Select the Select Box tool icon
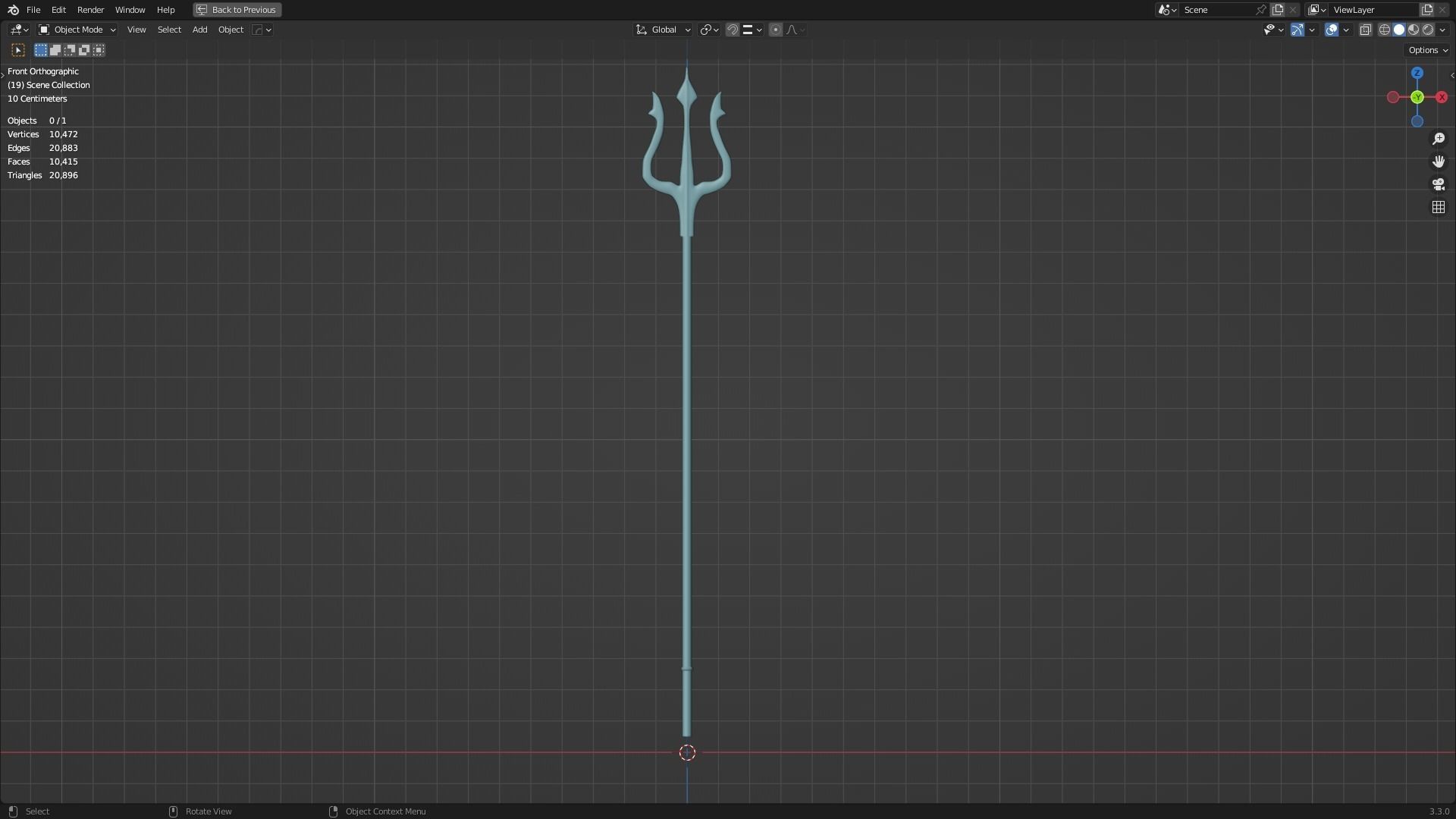This screenshot has height=819, width=1456. point(18,50)
